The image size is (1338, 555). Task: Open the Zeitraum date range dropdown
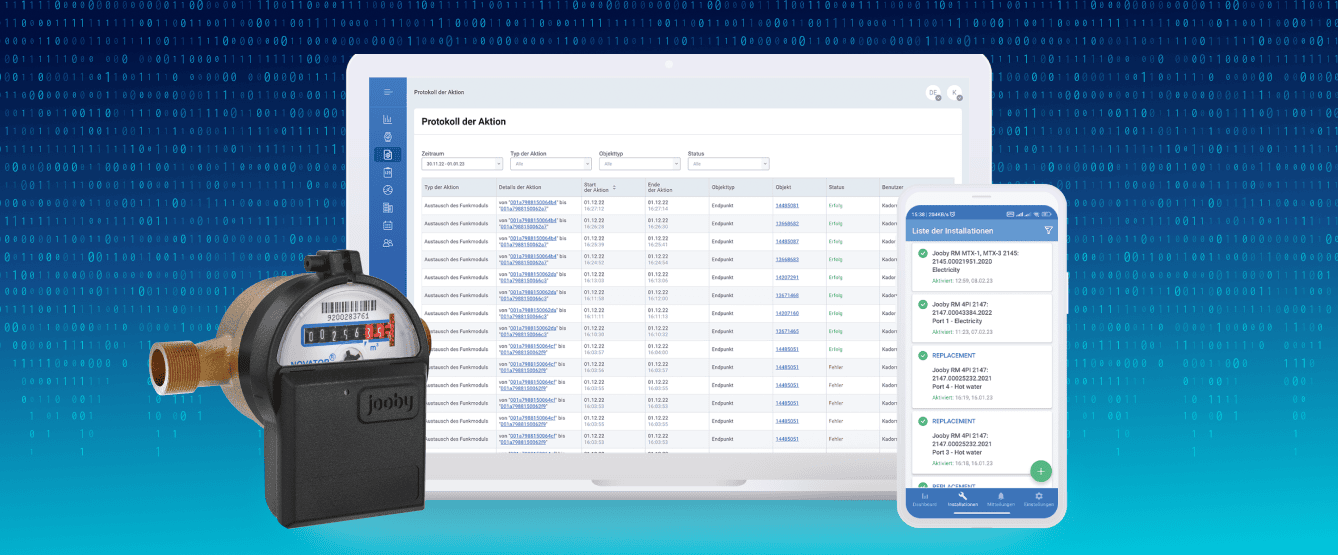coord(462,164)
